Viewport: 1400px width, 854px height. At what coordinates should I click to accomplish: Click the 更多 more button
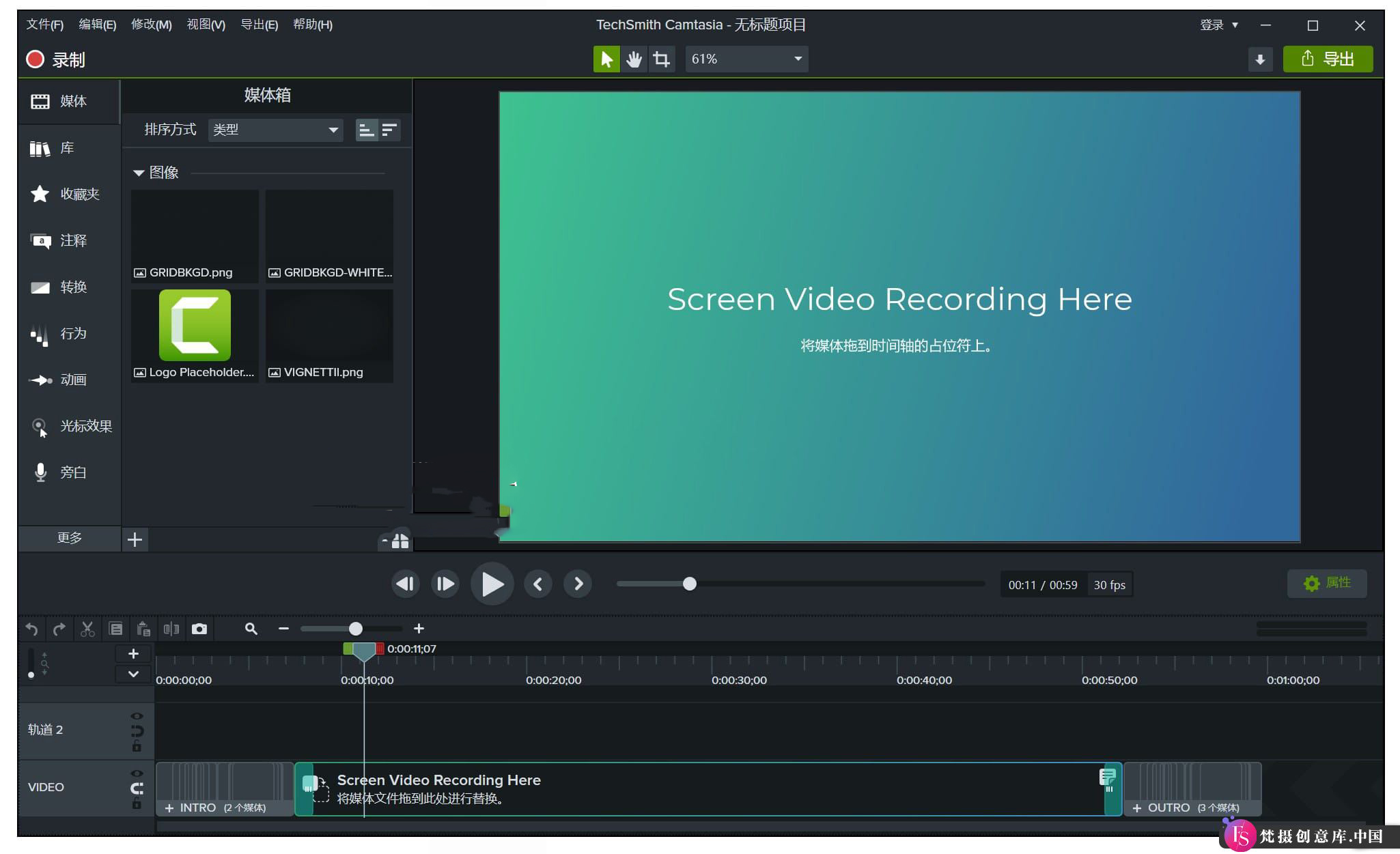pyautogui.click(x=70, y=539)
